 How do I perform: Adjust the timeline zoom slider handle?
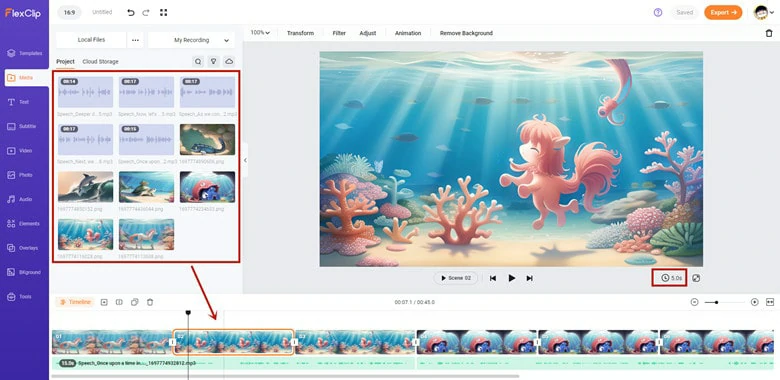coord(716,302)
